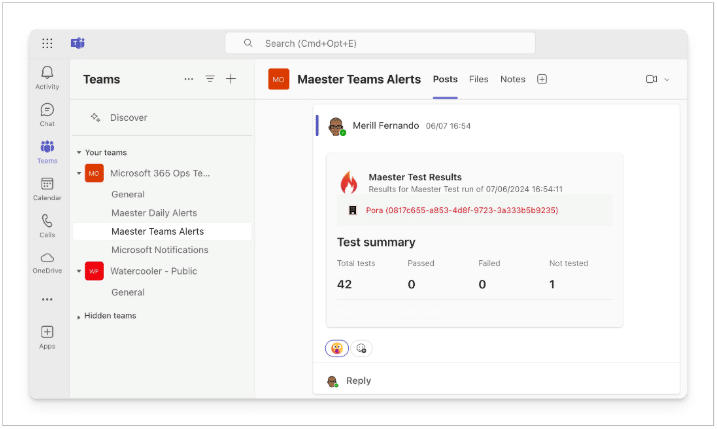The width and height of the screenshot is (717, 429).
Task: Click the filter teams icon
Action: pyautogui.click(x=210, y=79)
